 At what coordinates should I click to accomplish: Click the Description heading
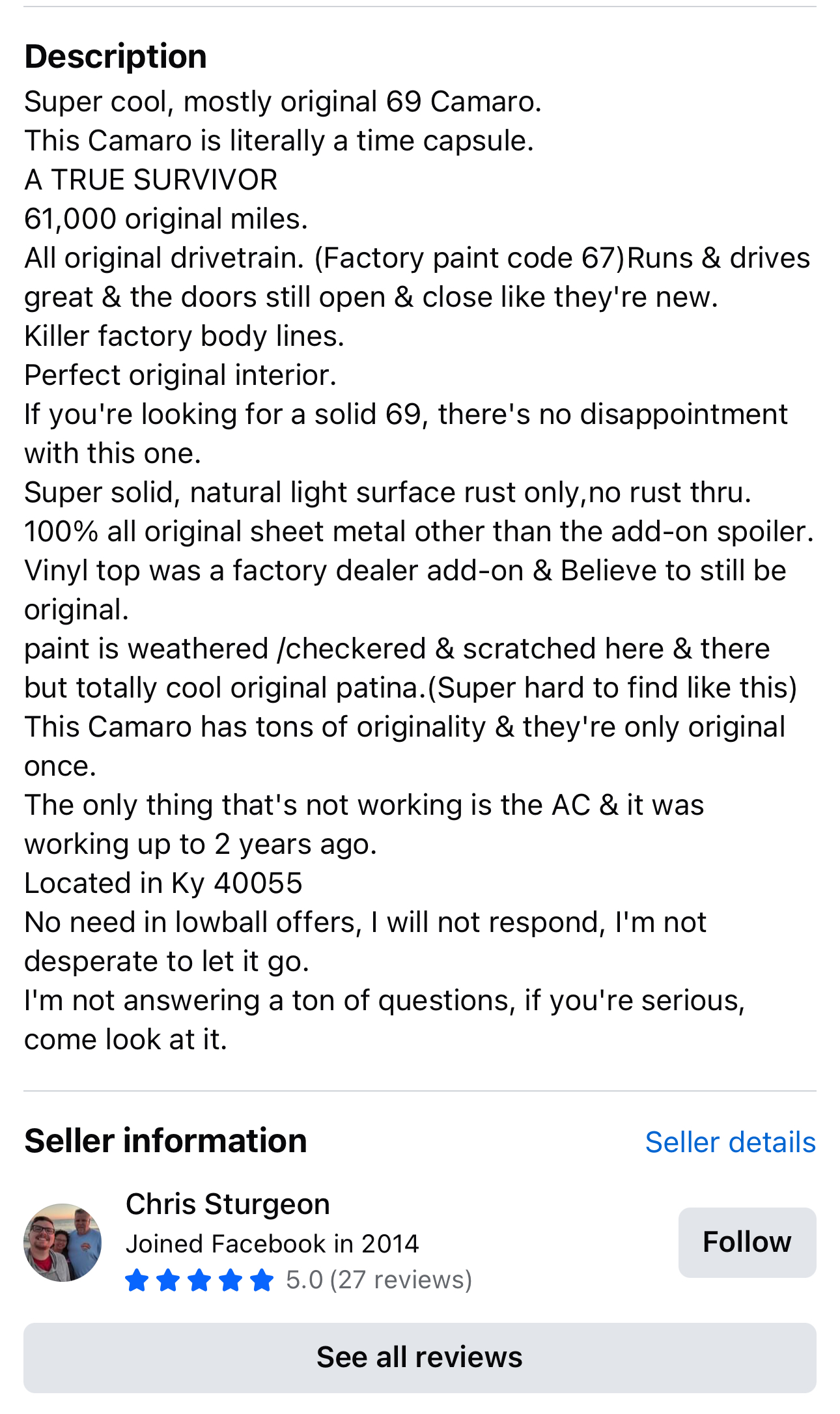coord(116,57)
